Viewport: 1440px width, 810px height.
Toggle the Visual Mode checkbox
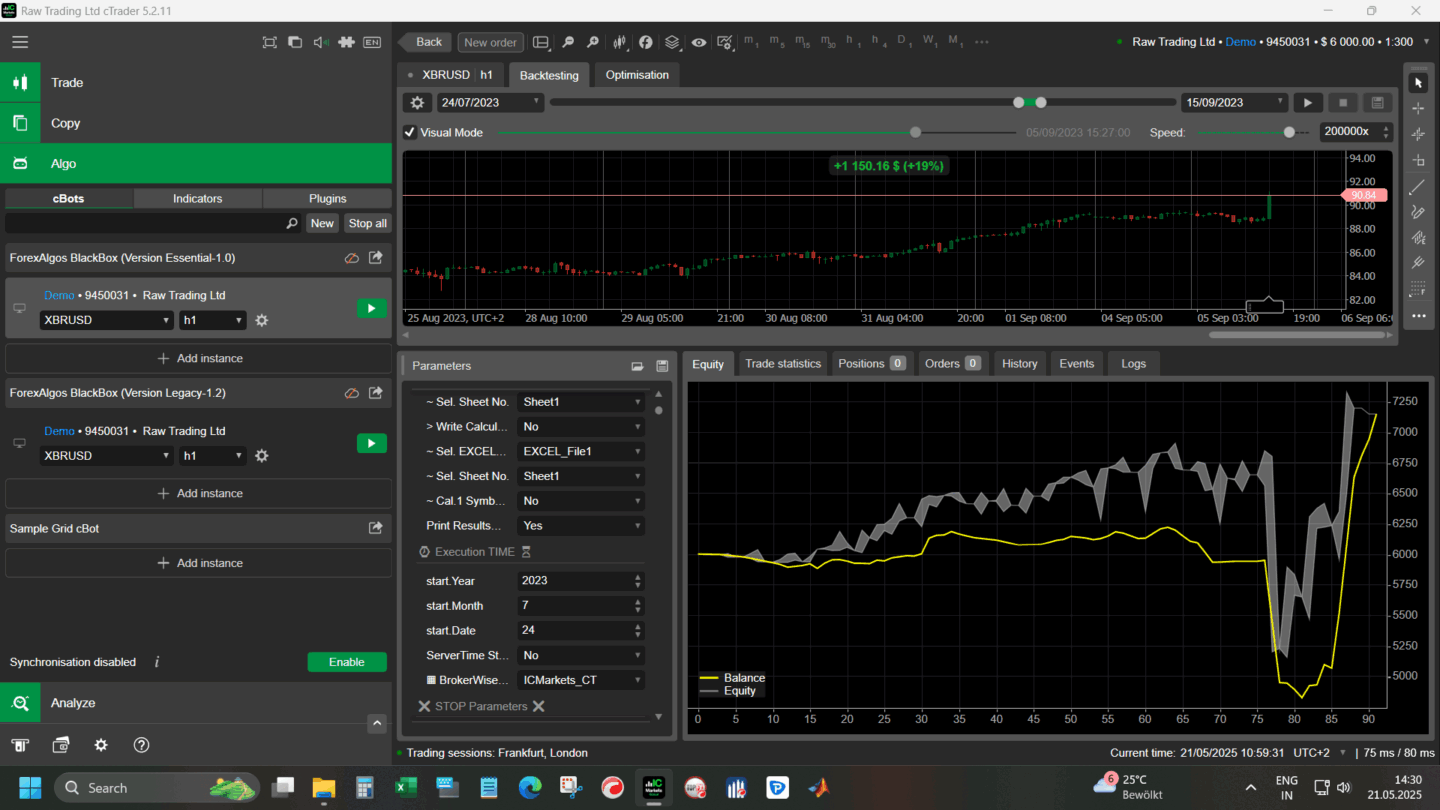tap(410, 132)
